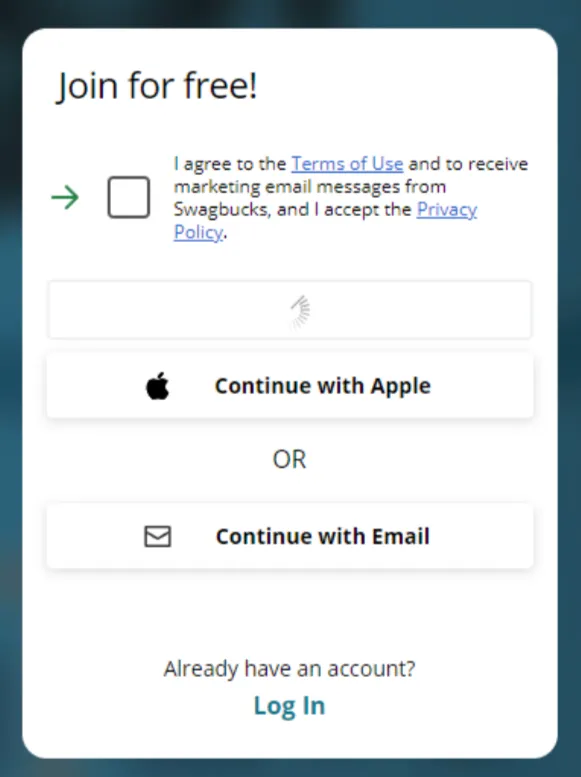581x777 pixels.
Task: Click 'marketing email messages from' text line
Action: pyautogui.click(x=310, y=187)
